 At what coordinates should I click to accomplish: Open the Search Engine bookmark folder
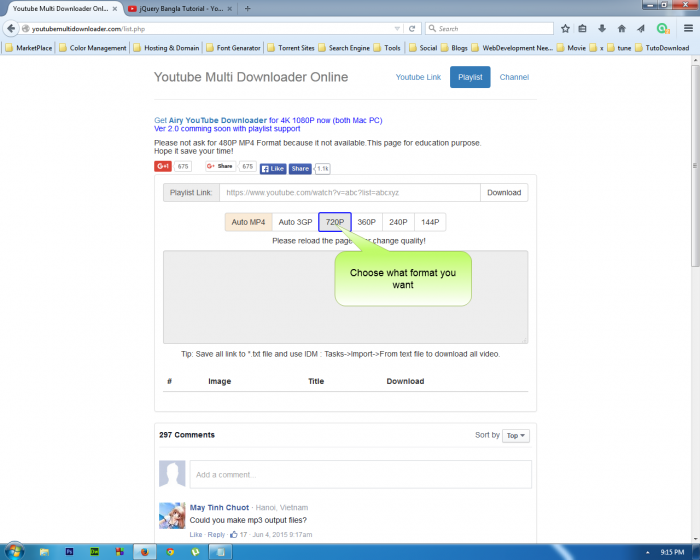[x=344, y=48]
